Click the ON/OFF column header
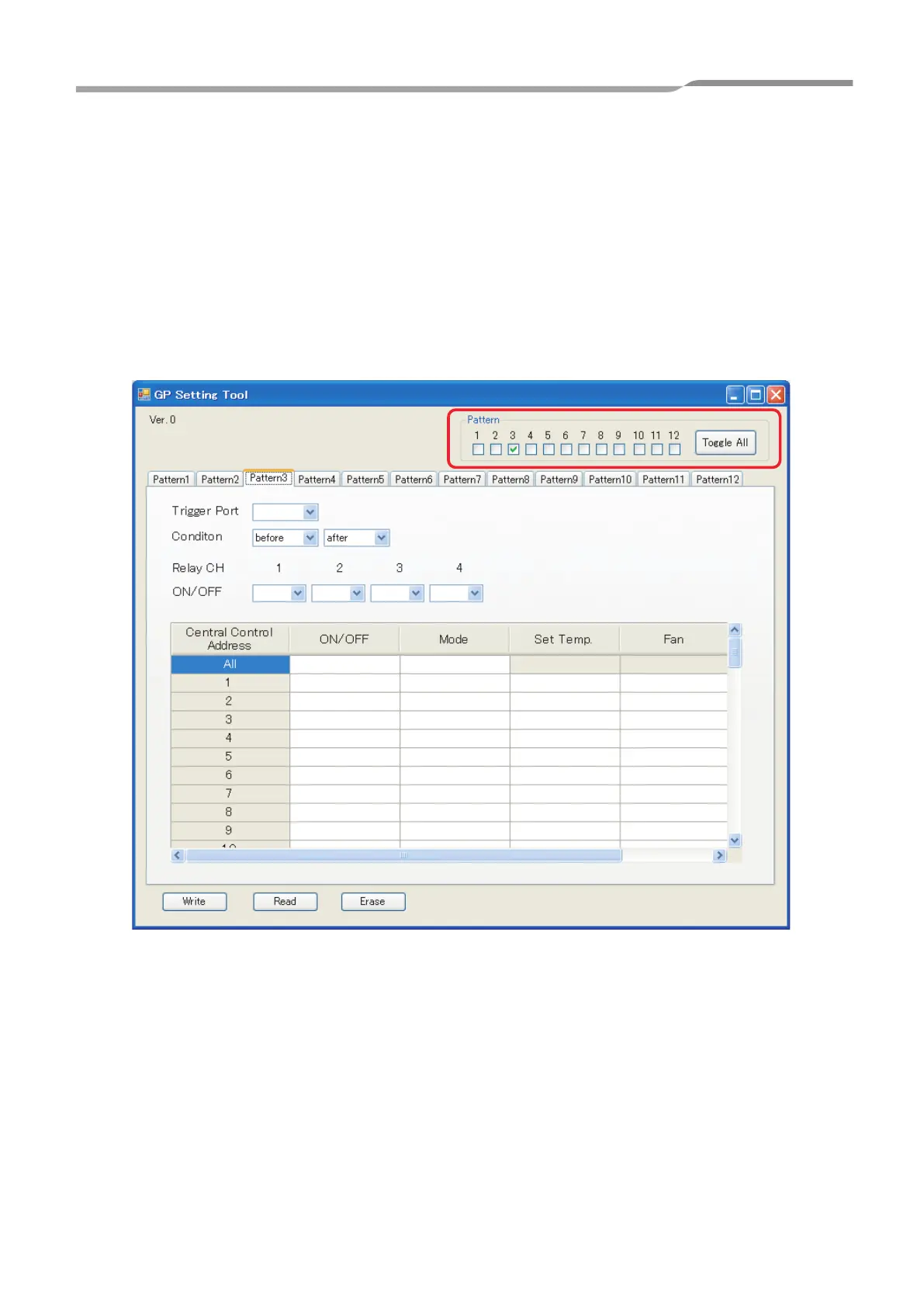The width and height of the screenshot is (924, 1306). 344,639
